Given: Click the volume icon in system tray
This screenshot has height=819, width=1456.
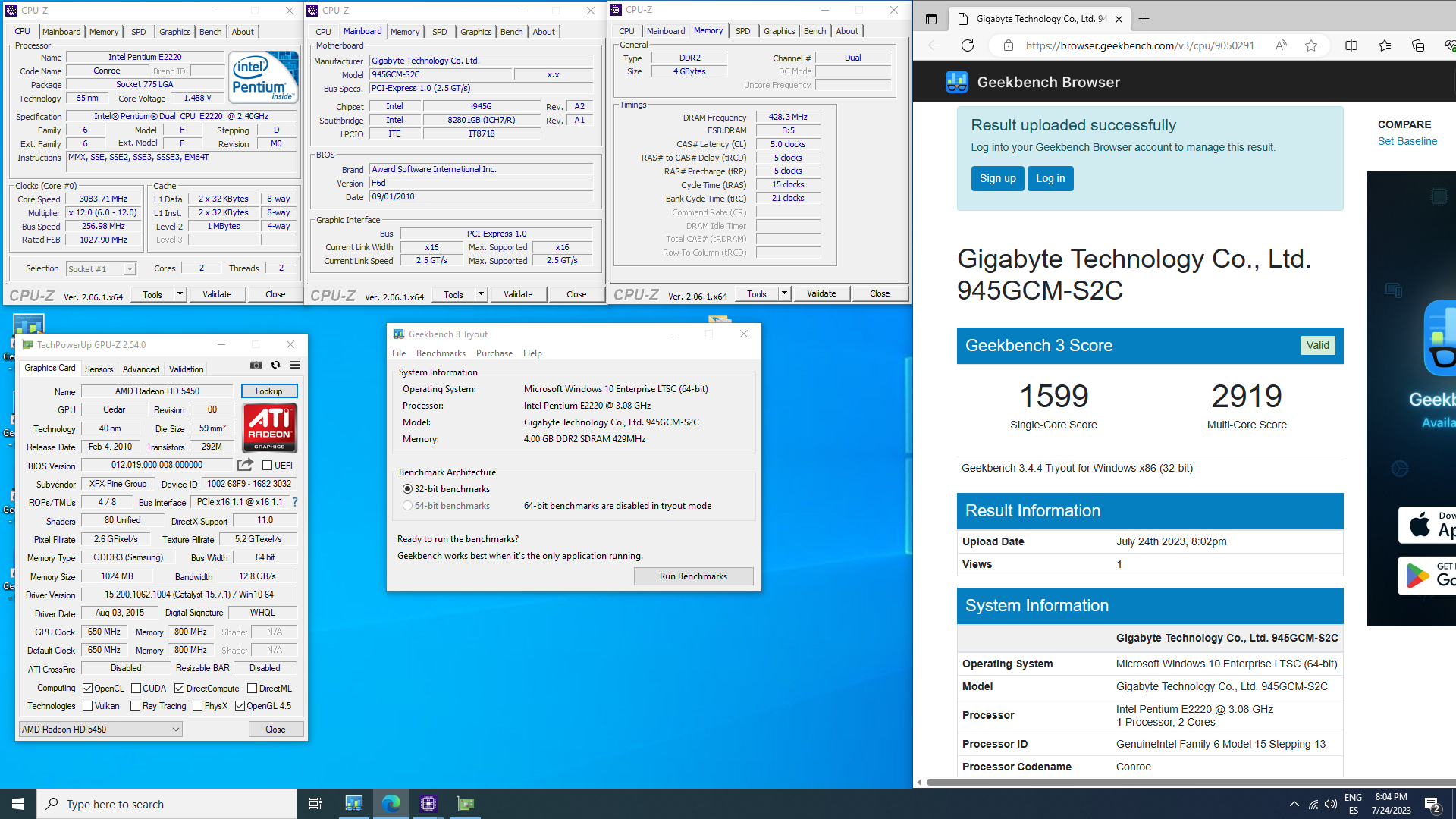Looking at the screenshot, I should (x=1331, y=805).
